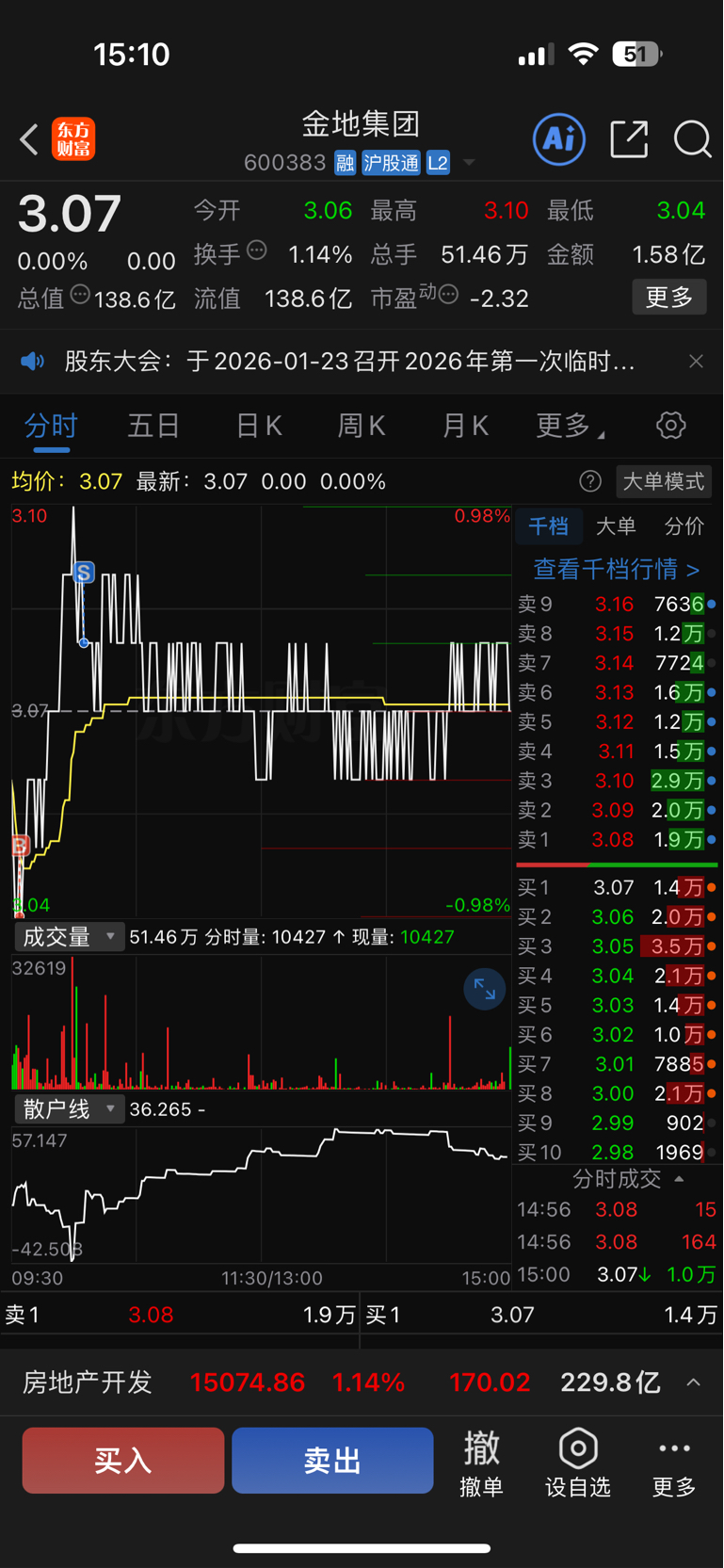The width and height of the screenshot is (724, 1568).
Task: Expand the 更多 chart period menu
Action: 571,426
